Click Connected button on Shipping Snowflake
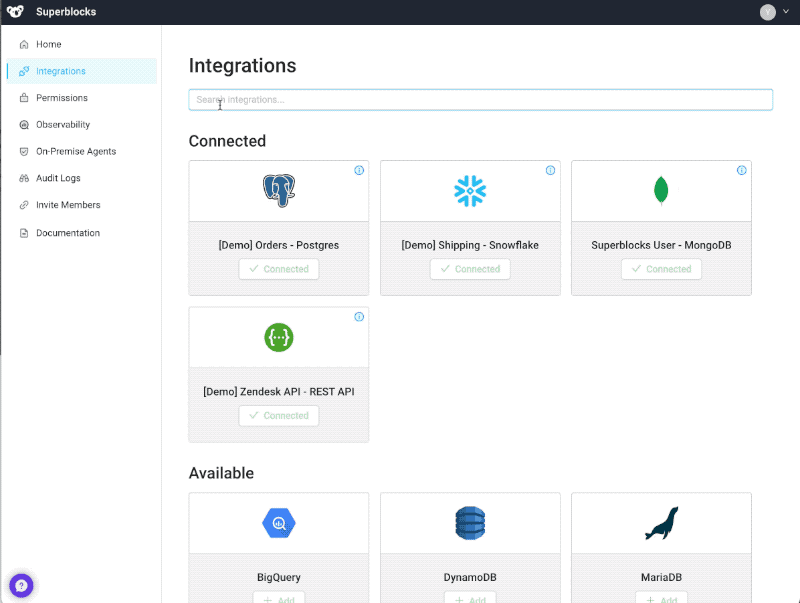 tap(470, 269)
